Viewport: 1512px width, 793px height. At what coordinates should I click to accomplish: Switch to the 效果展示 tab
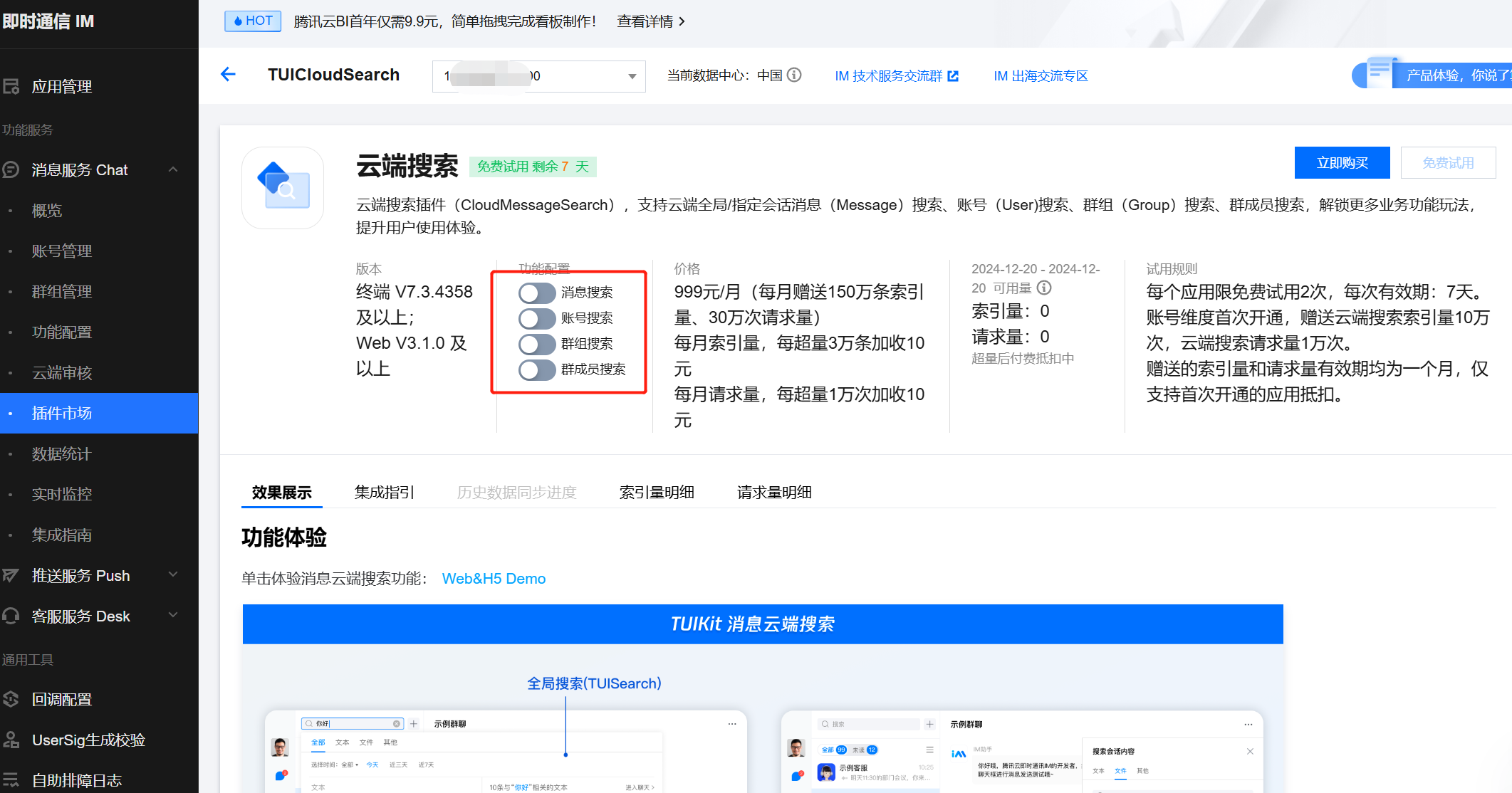[x=282, y=492]
